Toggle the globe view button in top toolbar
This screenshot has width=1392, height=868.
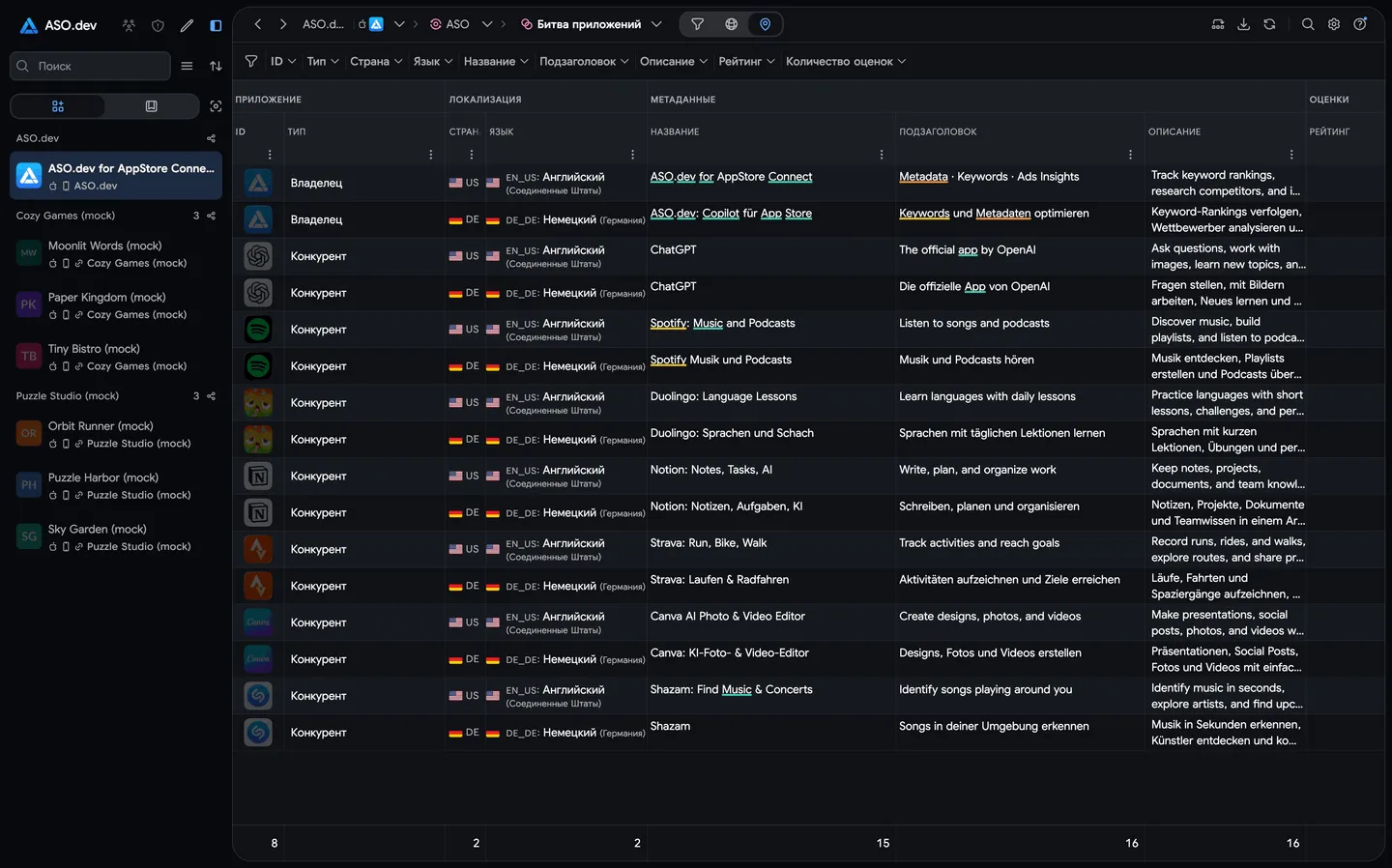732,24
